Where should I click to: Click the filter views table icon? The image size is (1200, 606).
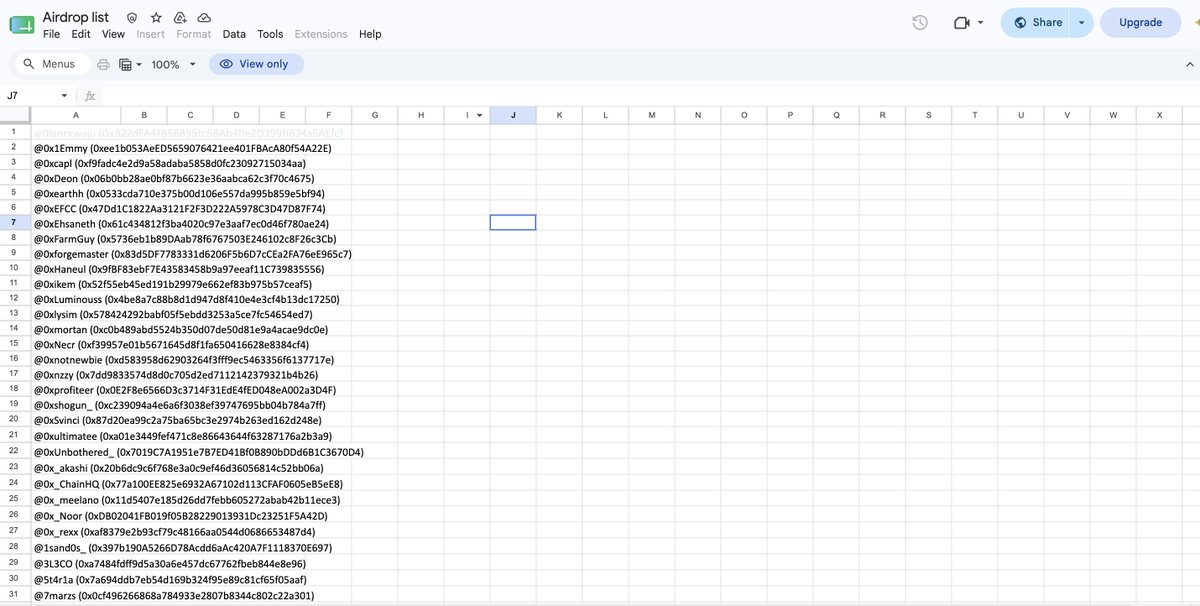(125, 64)
